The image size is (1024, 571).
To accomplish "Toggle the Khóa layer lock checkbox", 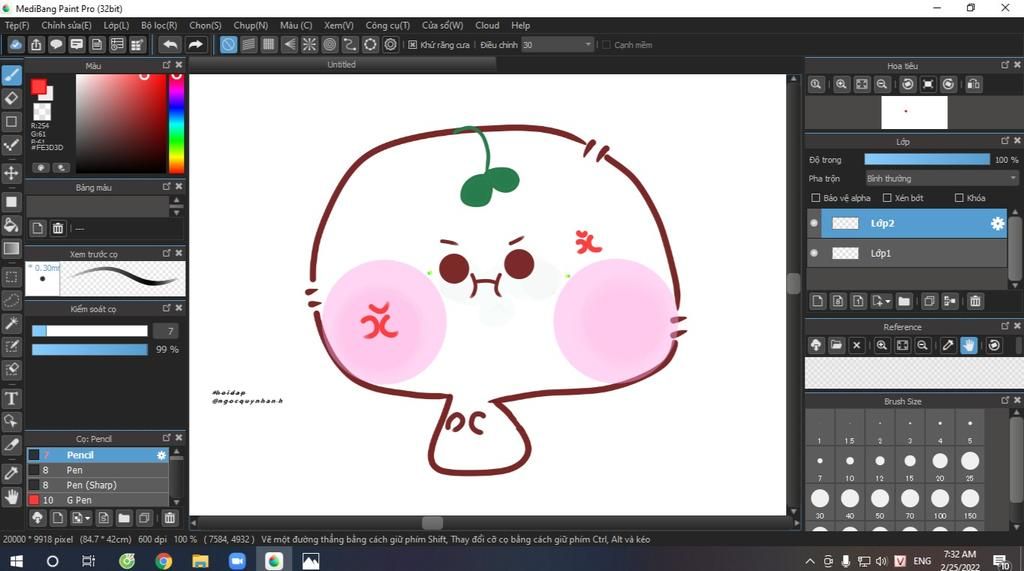I will pyautogui.click(x=959, y=198).
